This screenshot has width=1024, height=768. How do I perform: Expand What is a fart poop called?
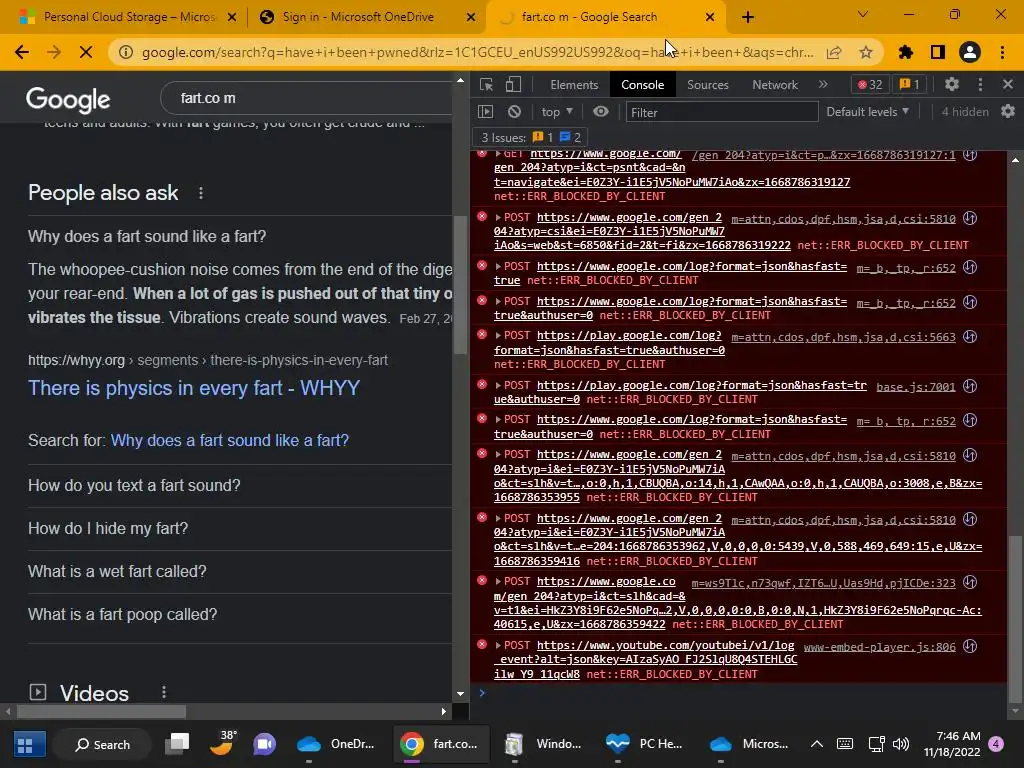(x=240, y=615)
